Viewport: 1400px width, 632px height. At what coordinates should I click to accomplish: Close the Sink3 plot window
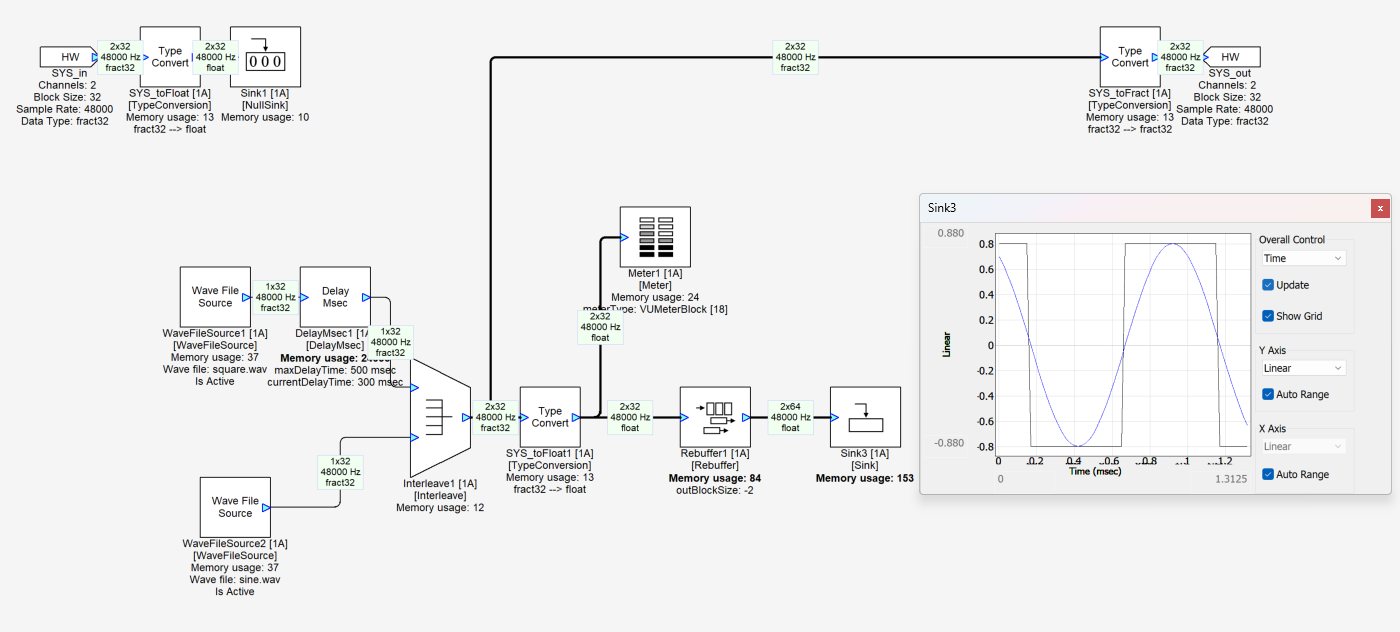click(1380, 208)
